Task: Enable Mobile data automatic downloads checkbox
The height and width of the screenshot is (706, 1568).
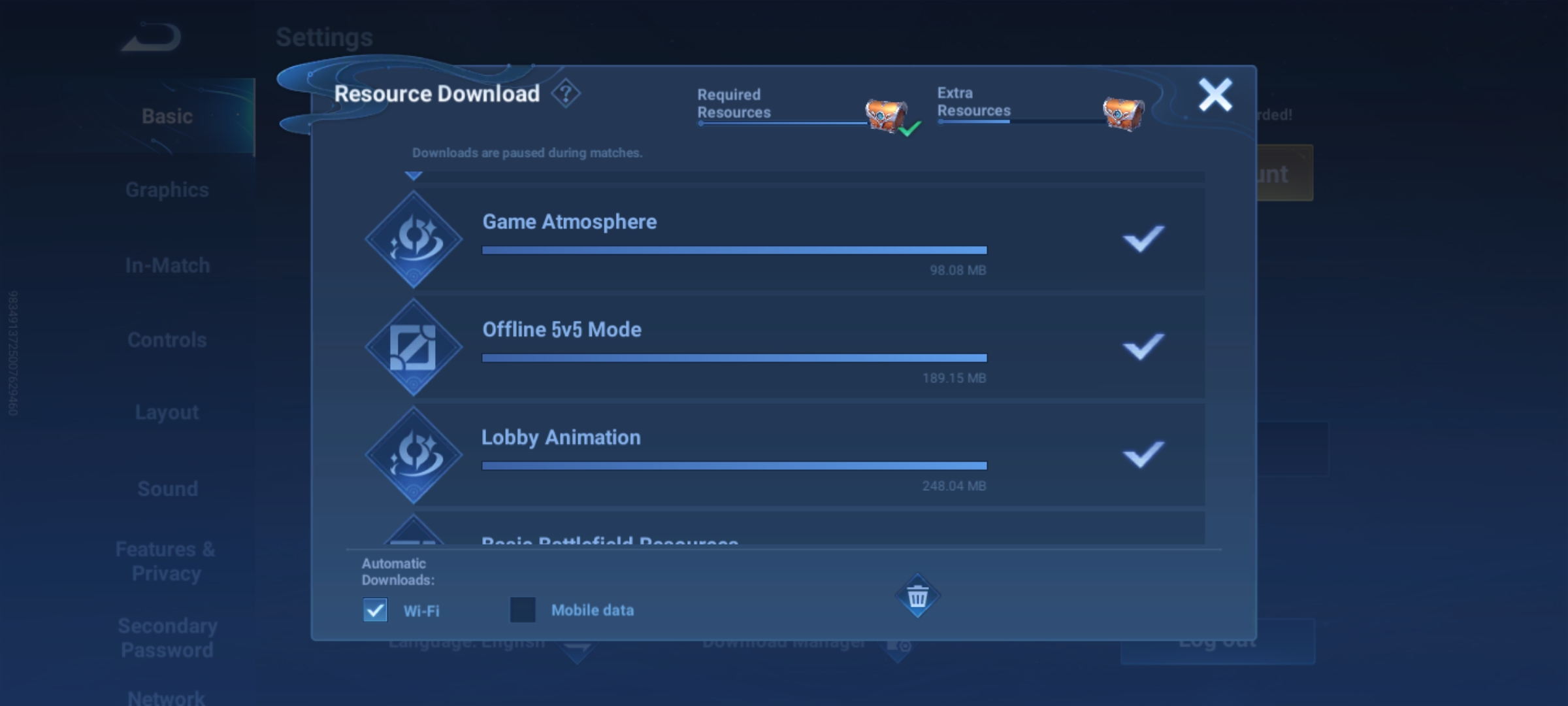Action: click(x=522, y=610)
